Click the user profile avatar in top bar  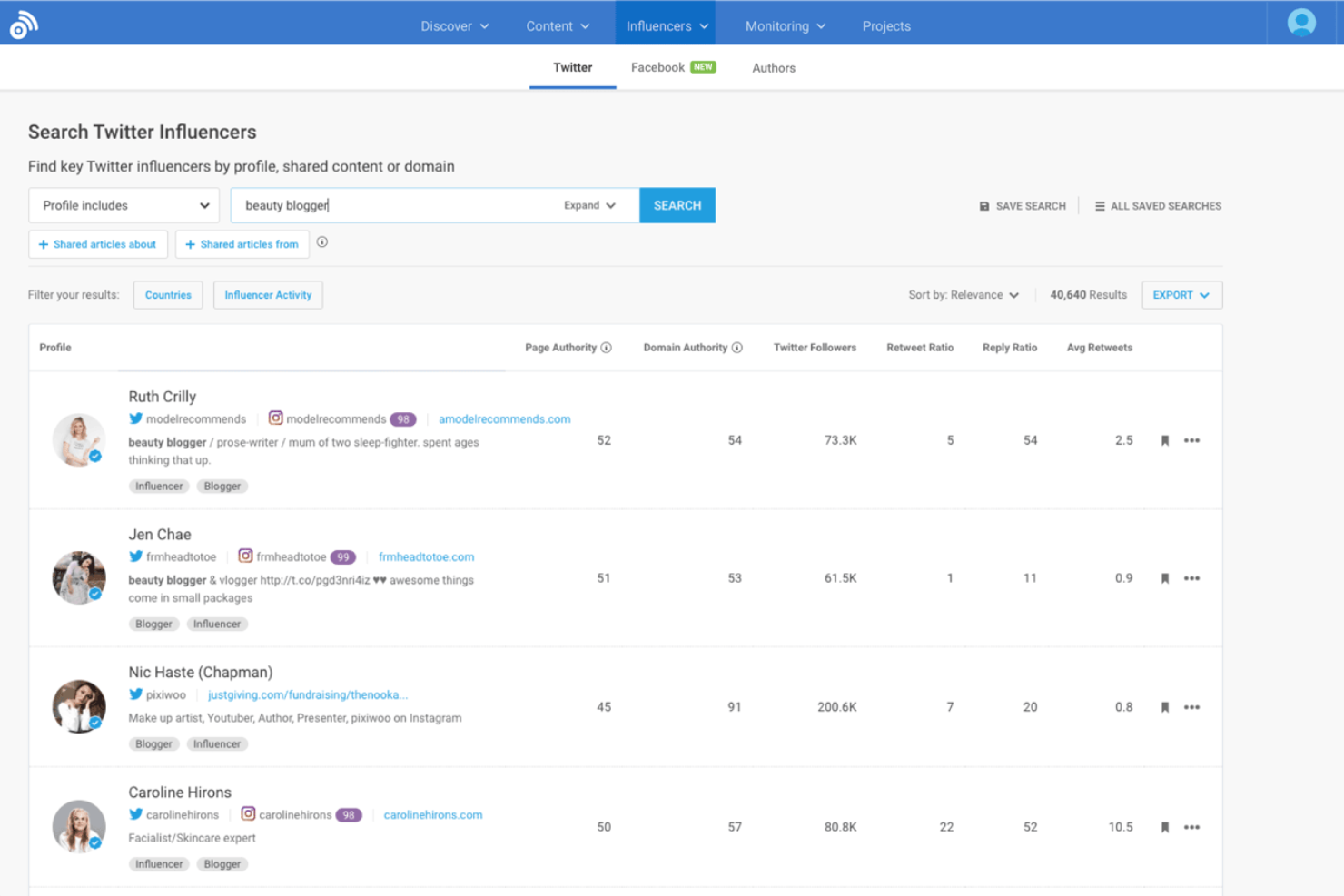click(1302, 22)
